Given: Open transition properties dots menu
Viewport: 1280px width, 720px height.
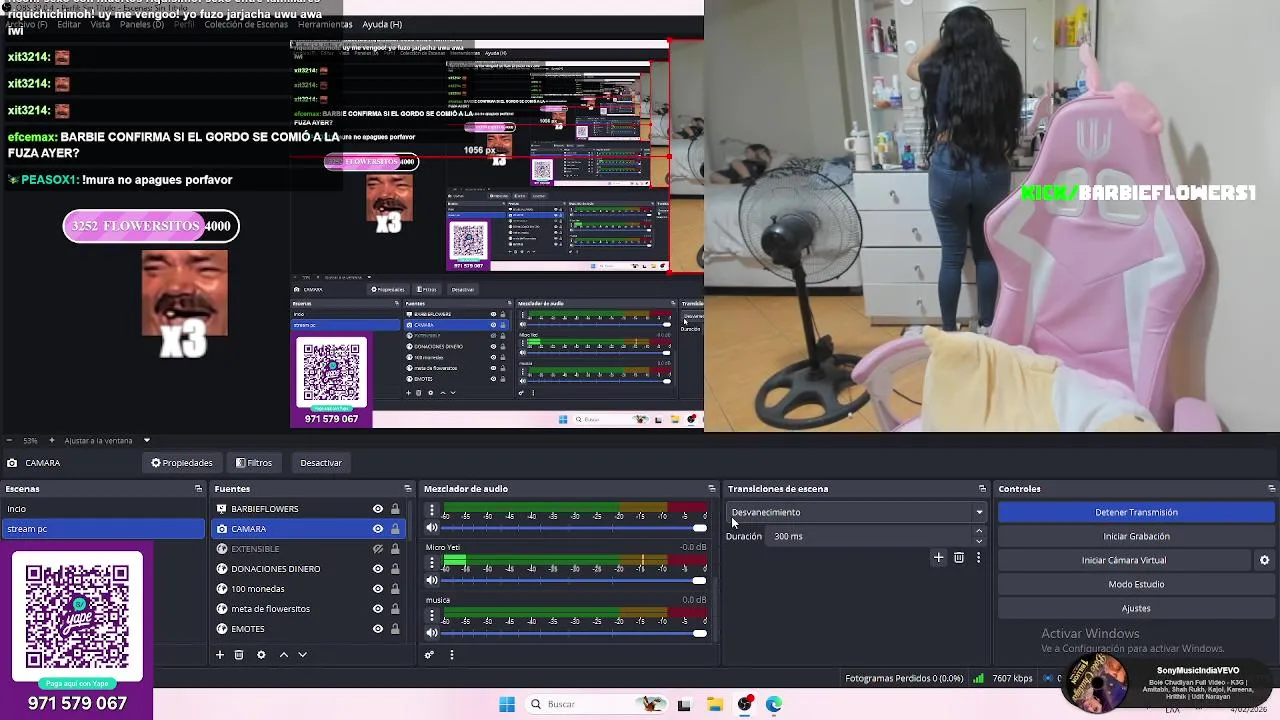Looking at the screenshot, I should [978, 558].
